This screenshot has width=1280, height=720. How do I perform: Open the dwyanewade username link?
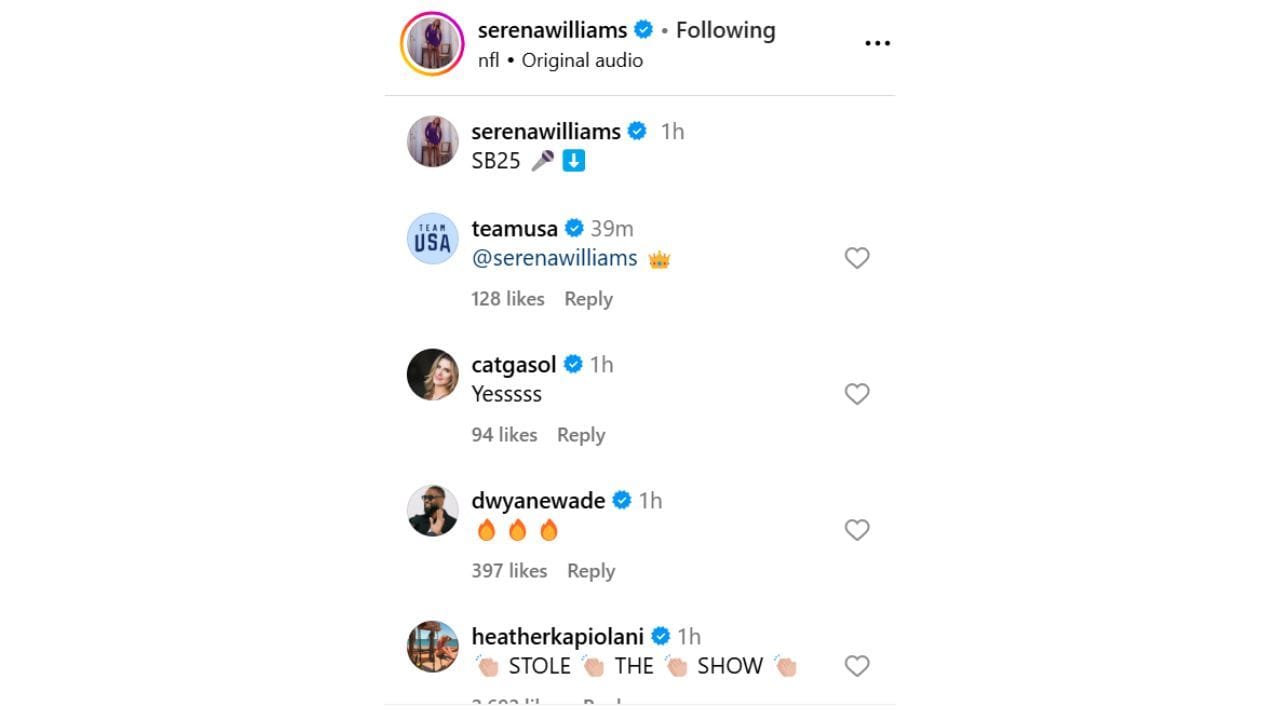coord(538,500)
